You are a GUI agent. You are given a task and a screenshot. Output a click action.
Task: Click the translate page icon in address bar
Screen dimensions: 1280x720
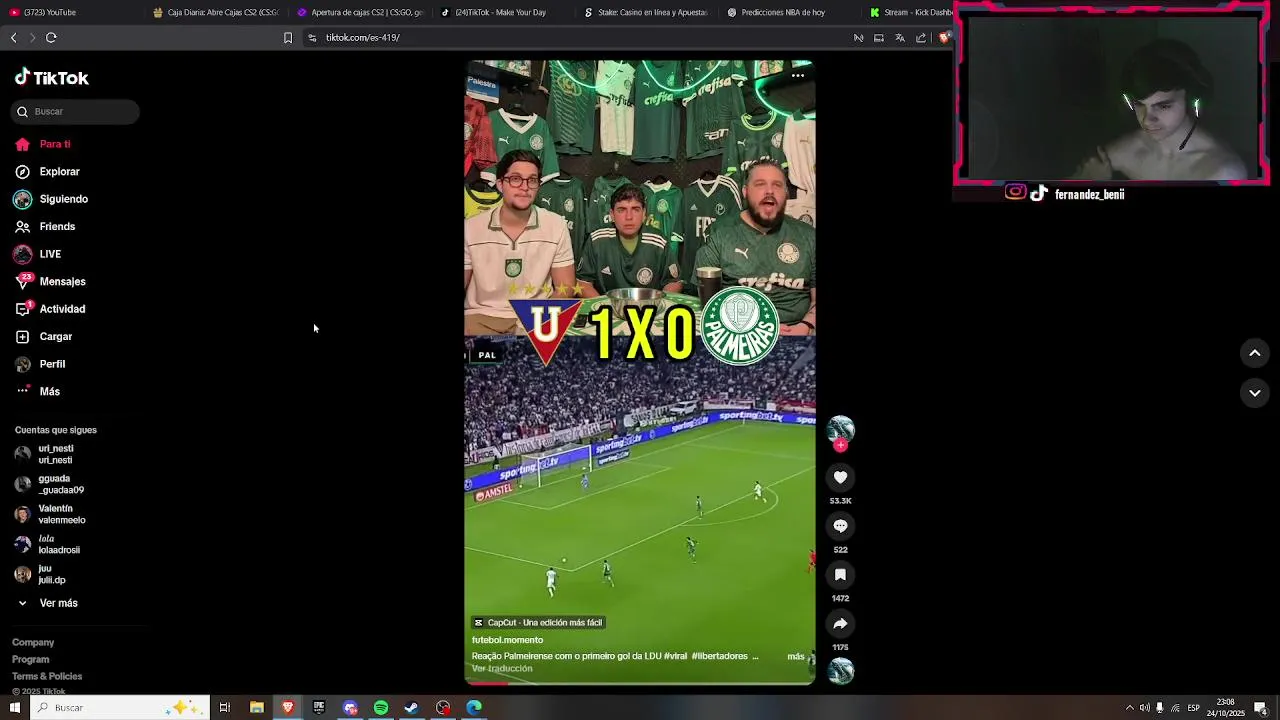click(900, 38)
